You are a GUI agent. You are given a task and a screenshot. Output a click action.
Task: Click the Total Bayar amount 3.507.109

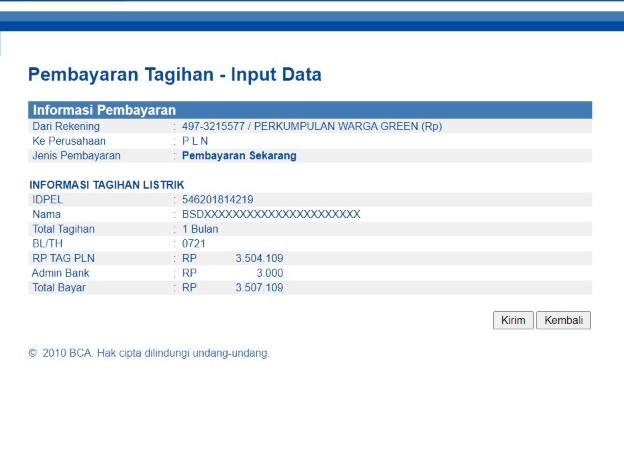pyautogui.click(x=259, y=287)
